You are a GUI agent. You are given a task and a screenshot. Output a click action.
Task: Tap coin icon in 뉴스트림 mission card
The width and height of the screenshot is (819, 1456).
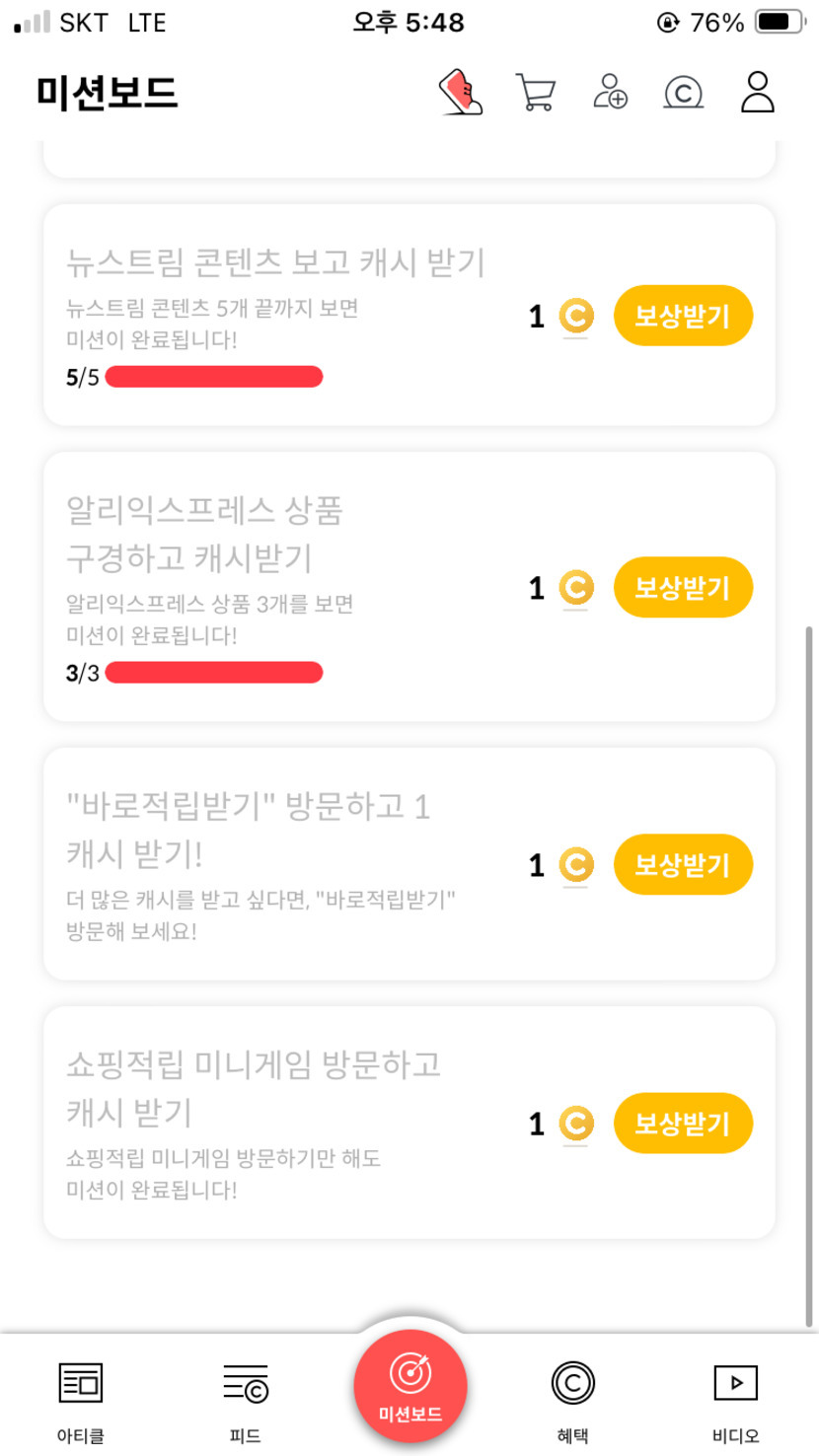pos(575,317)
